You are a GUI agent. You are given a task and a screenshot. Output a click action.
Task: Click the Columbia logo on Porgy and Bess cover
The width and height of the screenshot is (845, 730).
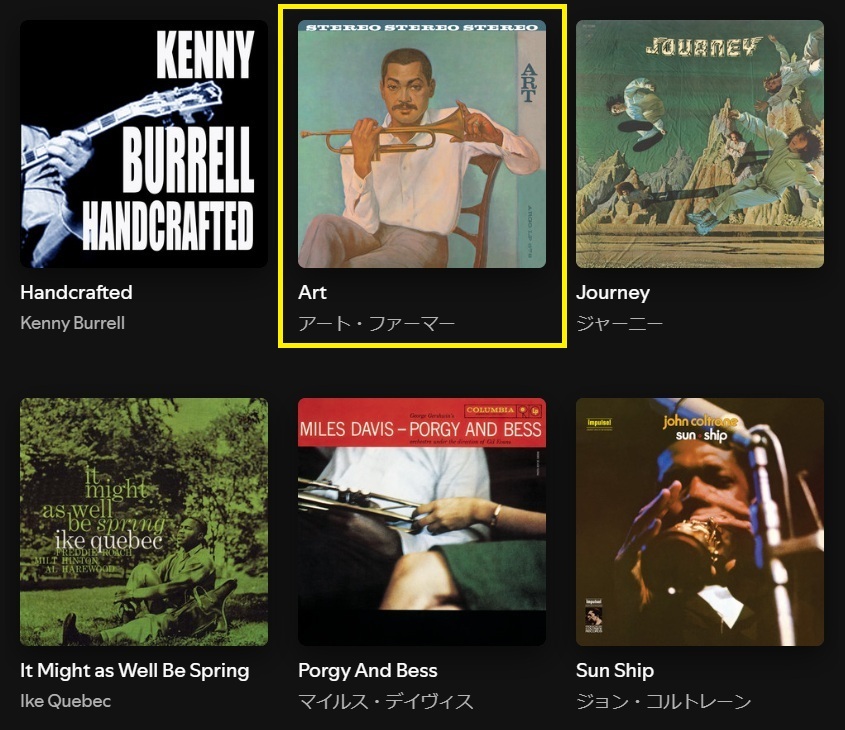coord(503,411)
